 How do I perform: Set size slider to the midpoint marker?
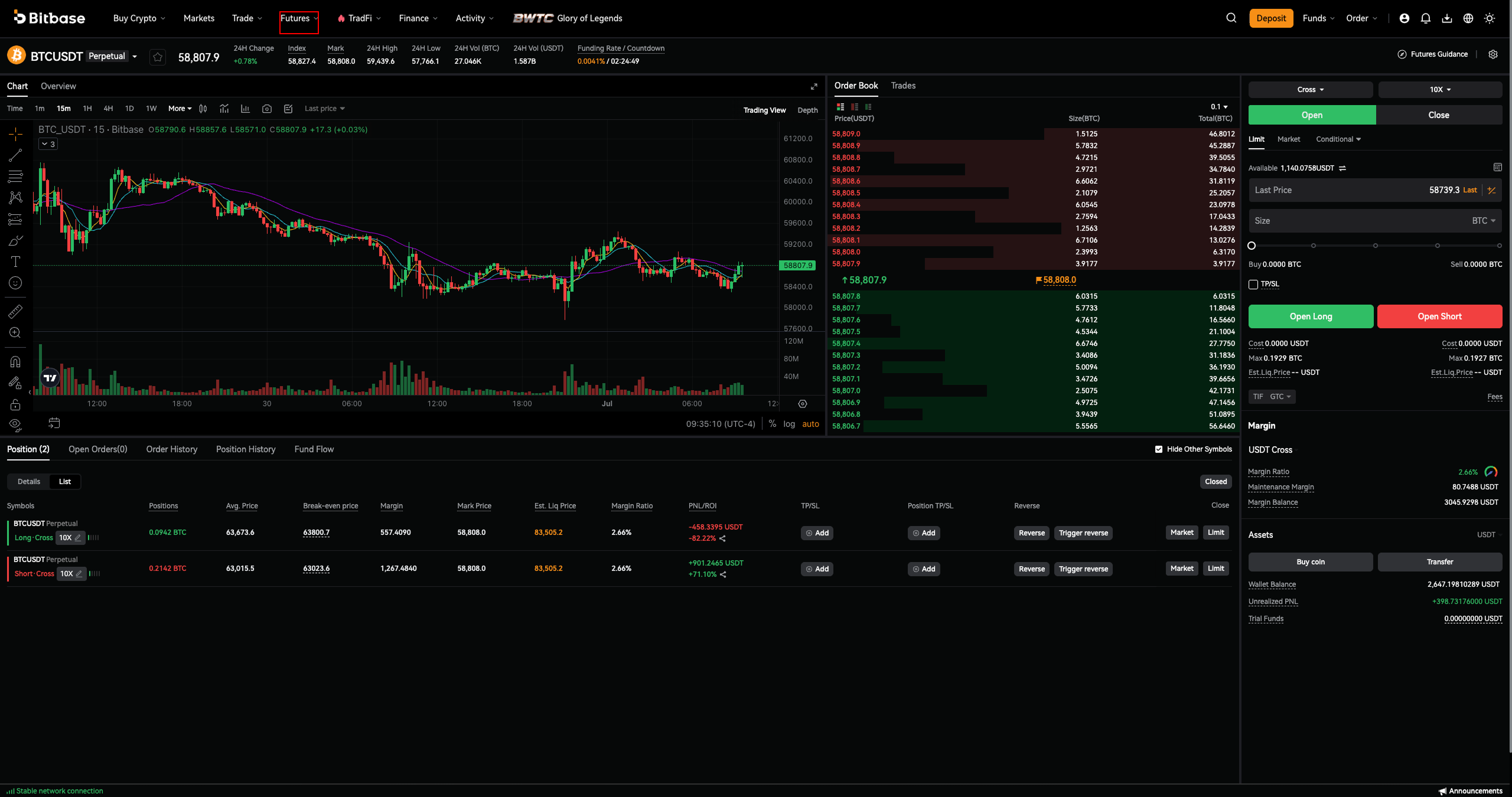(x=1375, y=246)
